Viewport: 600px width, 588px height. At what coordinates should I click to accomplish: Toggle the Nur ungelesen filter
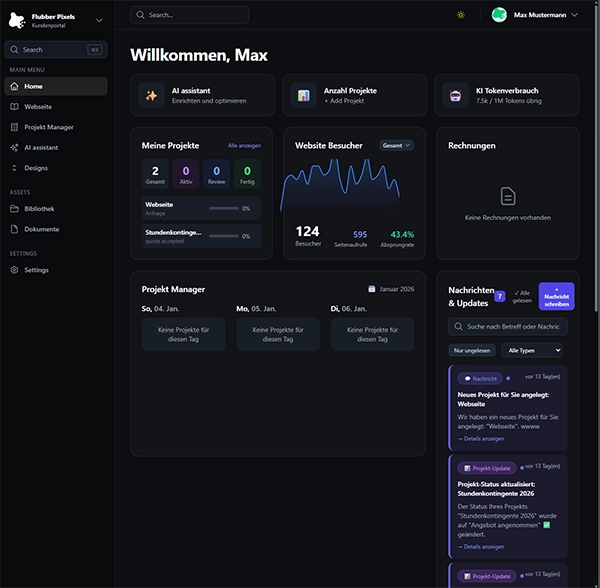tap(472, 351)
